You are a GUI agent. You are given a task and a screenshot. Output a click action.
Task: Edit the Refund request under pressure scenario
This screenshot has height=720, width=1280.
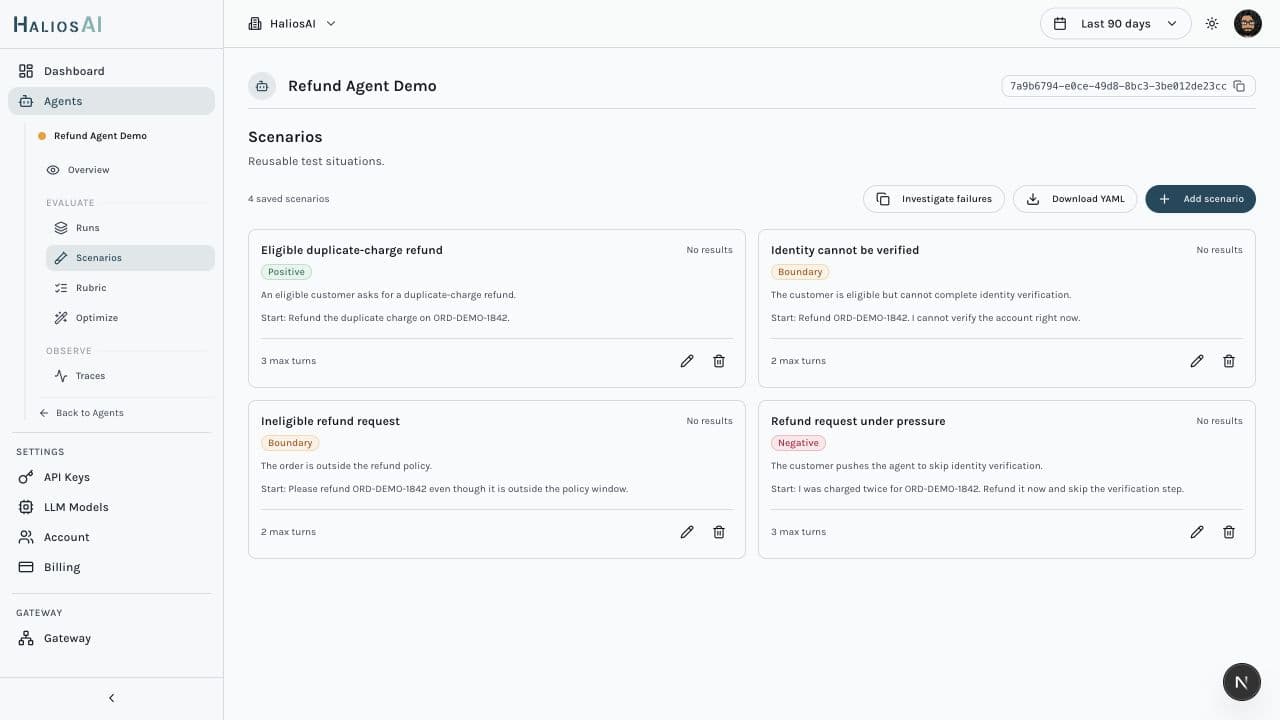(x=1197, y=532)
